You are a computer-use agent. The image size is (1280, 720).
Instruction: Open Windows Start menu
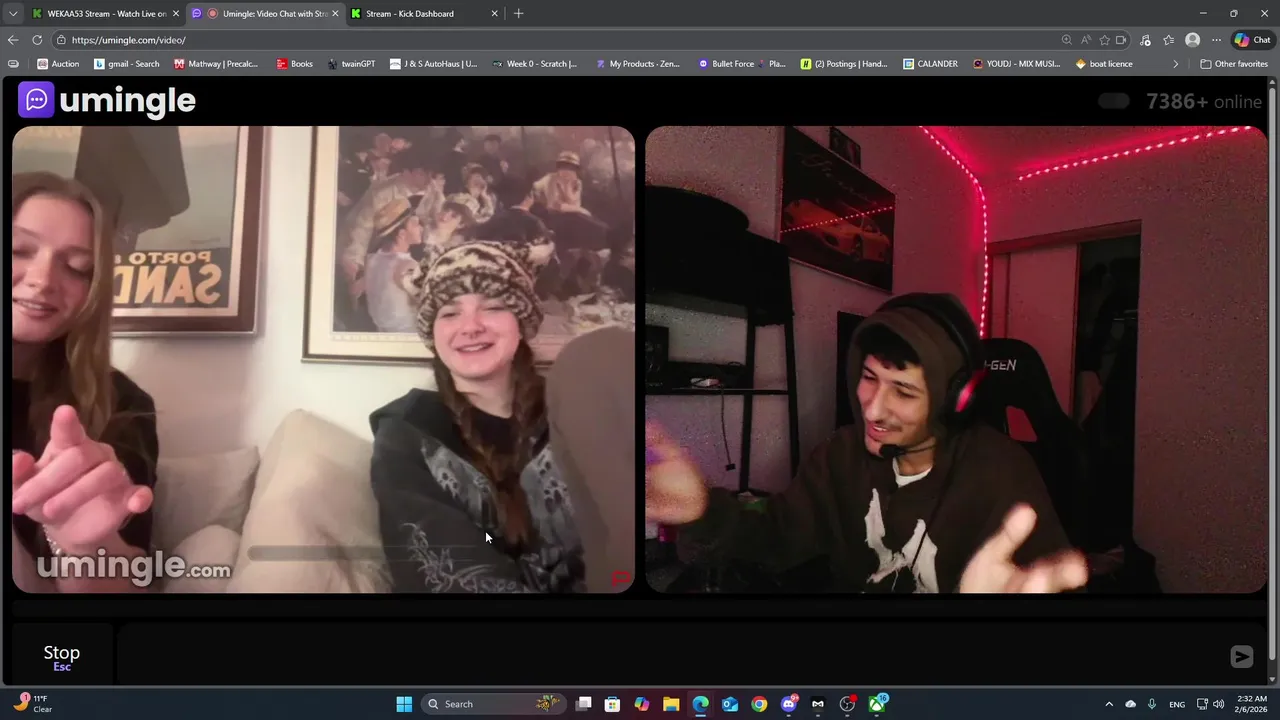pyautogui.click(x=404, y=704)
